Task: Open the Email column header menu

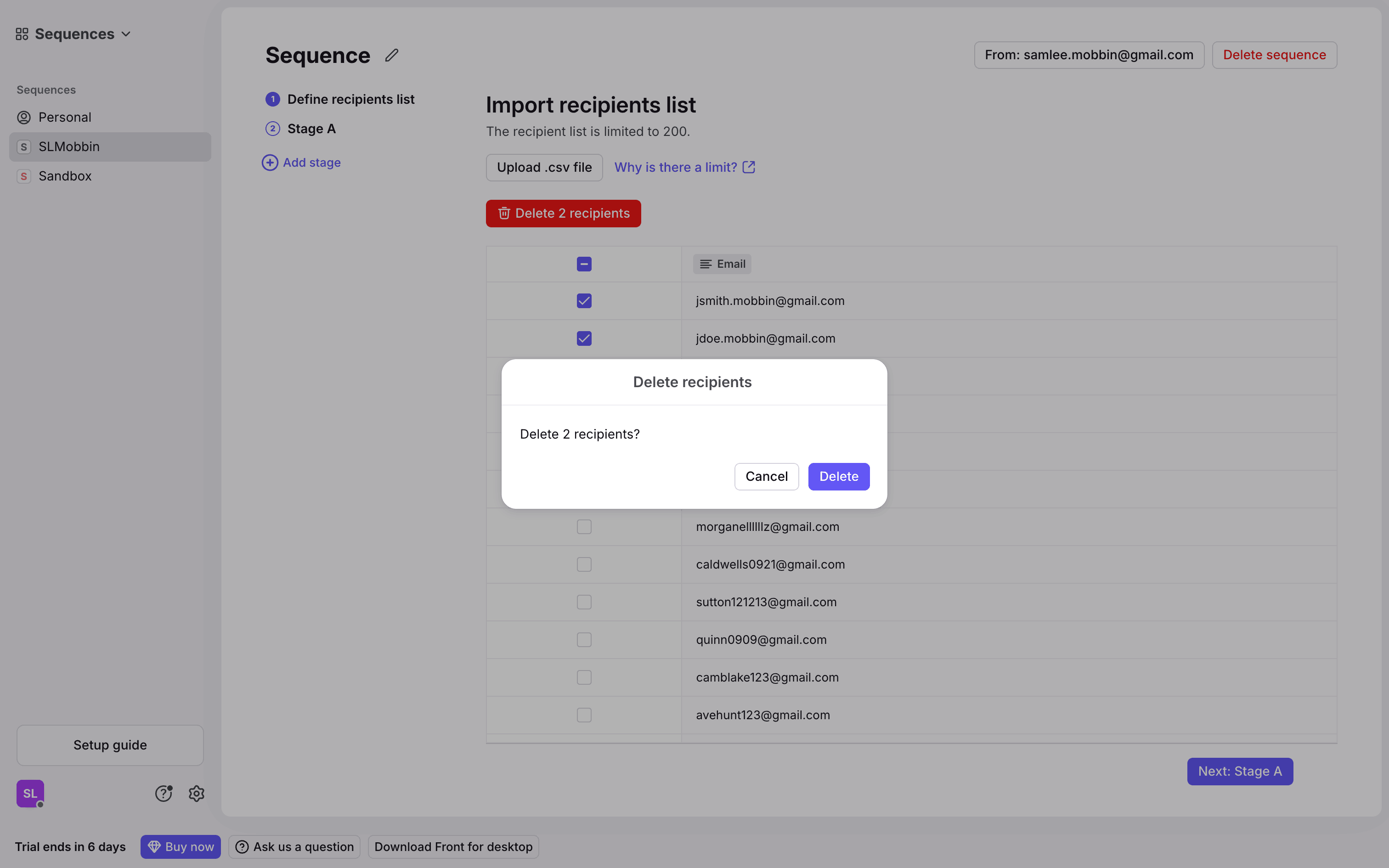Action: click(722, 264)
